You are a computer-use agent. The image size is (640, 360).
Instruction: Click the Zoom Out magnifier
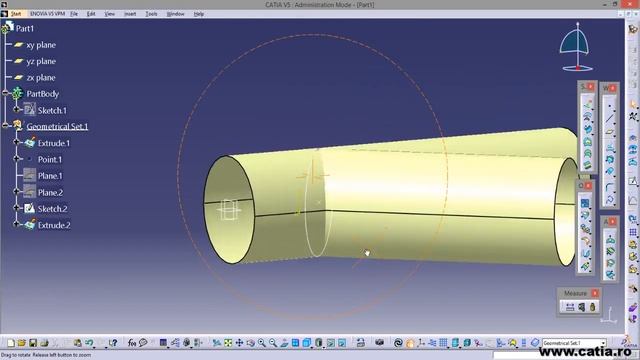pyautogui.click(x=273, y=343)
